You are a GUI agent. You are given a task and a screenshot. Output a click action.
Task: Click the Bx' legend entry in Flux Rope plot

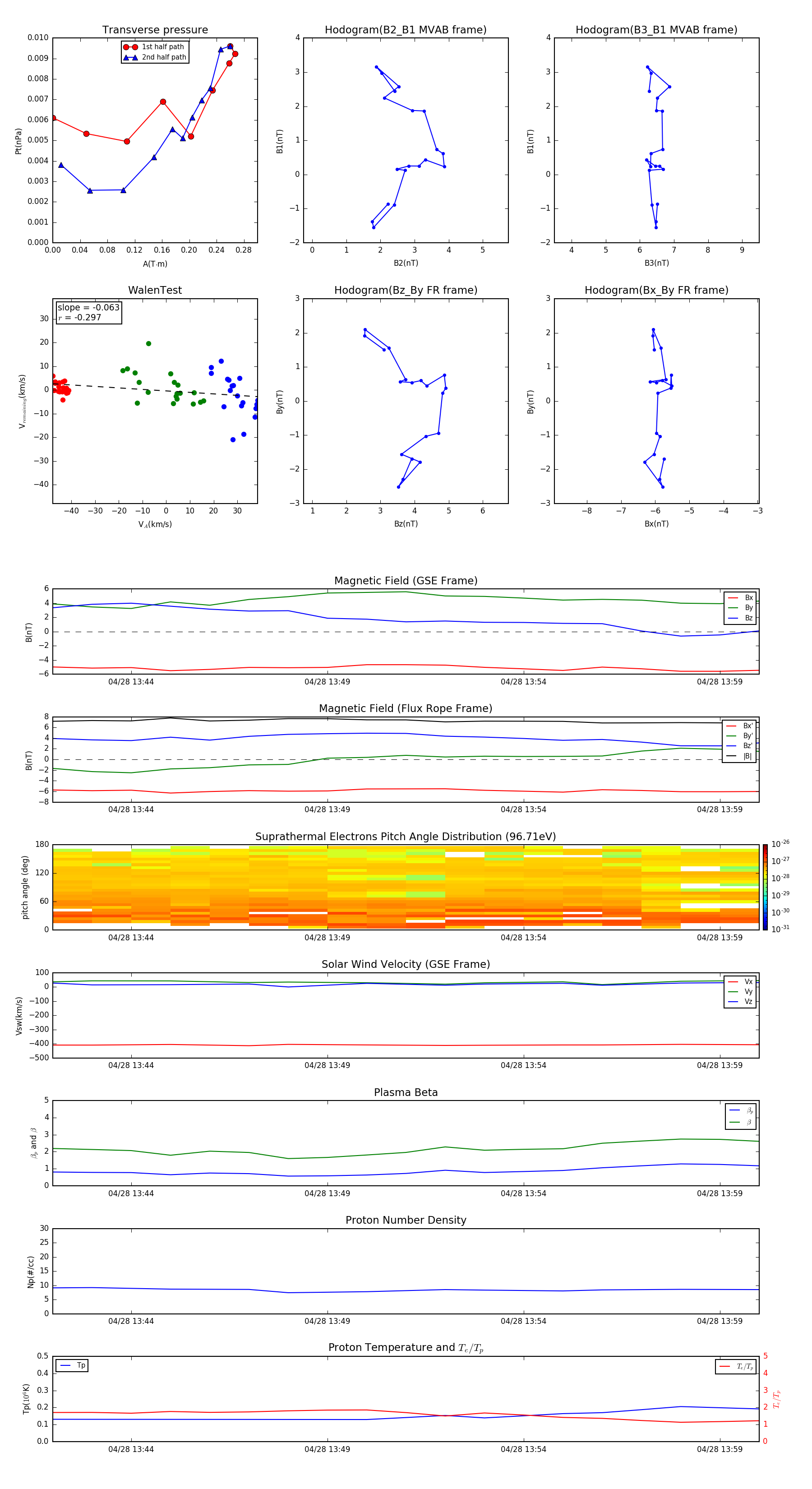click(x=740, y=726)
